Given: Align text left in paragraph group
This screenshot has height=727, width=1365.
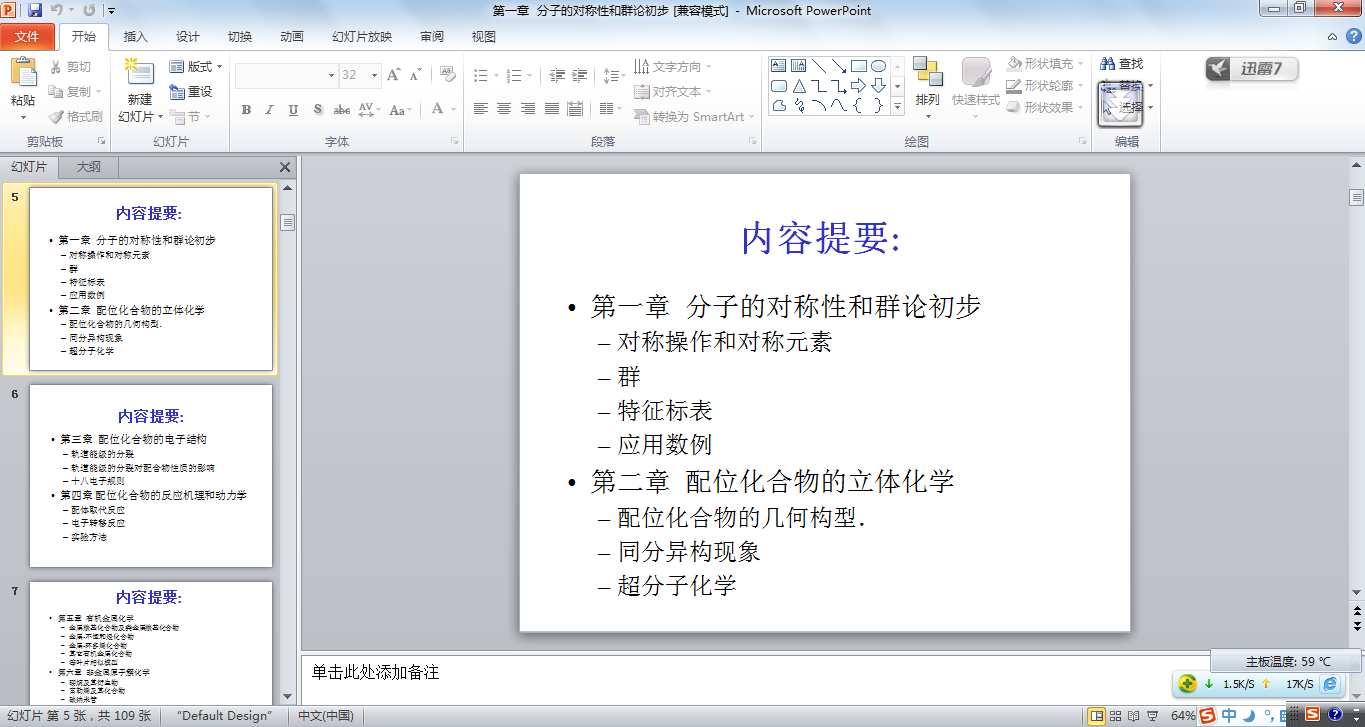Looking at the screenshot, I should [x=481, y=109].
